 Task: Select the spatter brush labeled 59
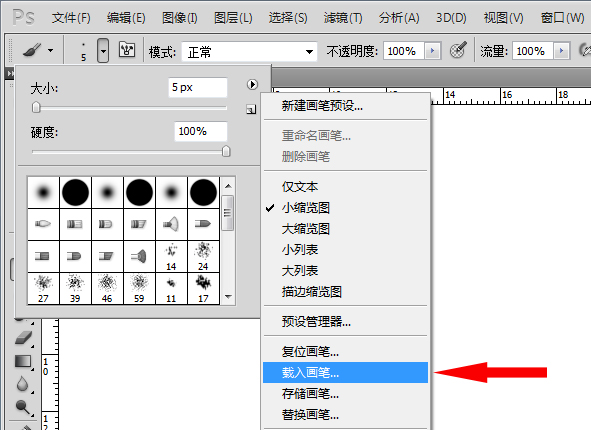(x=139, y=289)
